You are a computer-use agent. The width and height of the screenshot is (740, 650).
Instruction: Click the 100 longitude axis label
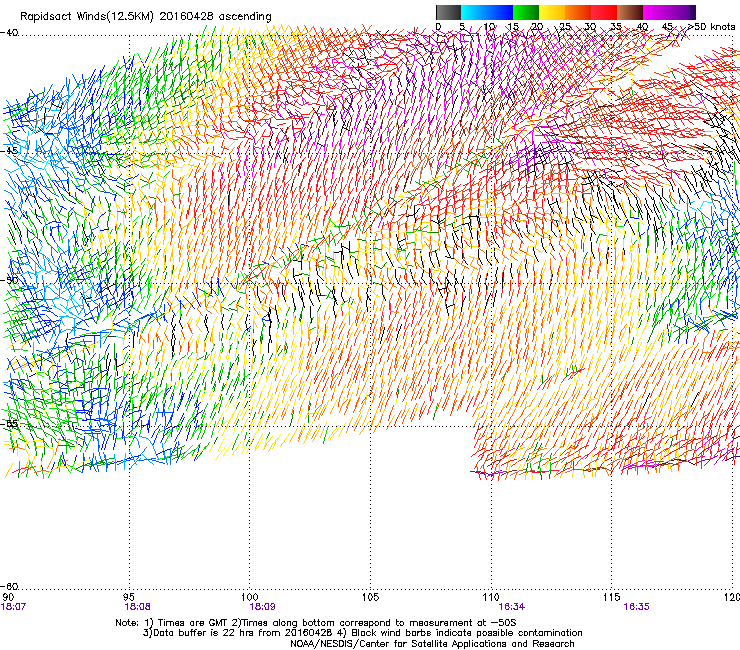pyautogui.click(x=250, y=597)
